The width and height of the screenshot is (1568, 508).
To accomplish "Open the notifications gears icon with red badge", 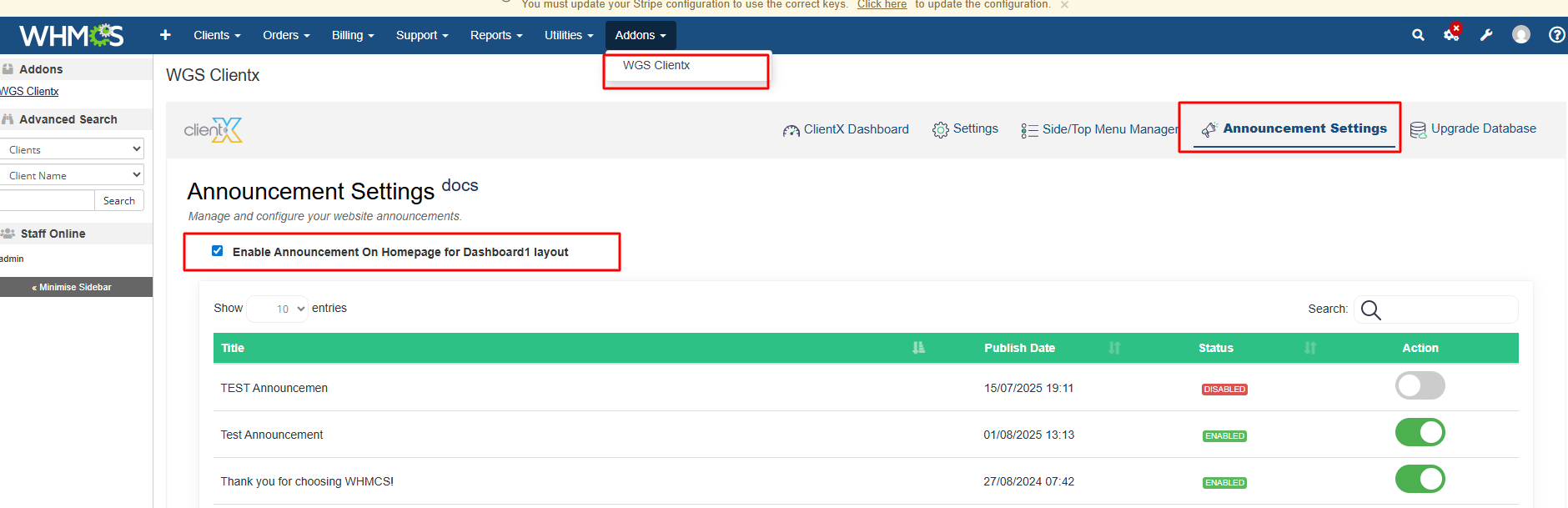I will click(1452, 34).
